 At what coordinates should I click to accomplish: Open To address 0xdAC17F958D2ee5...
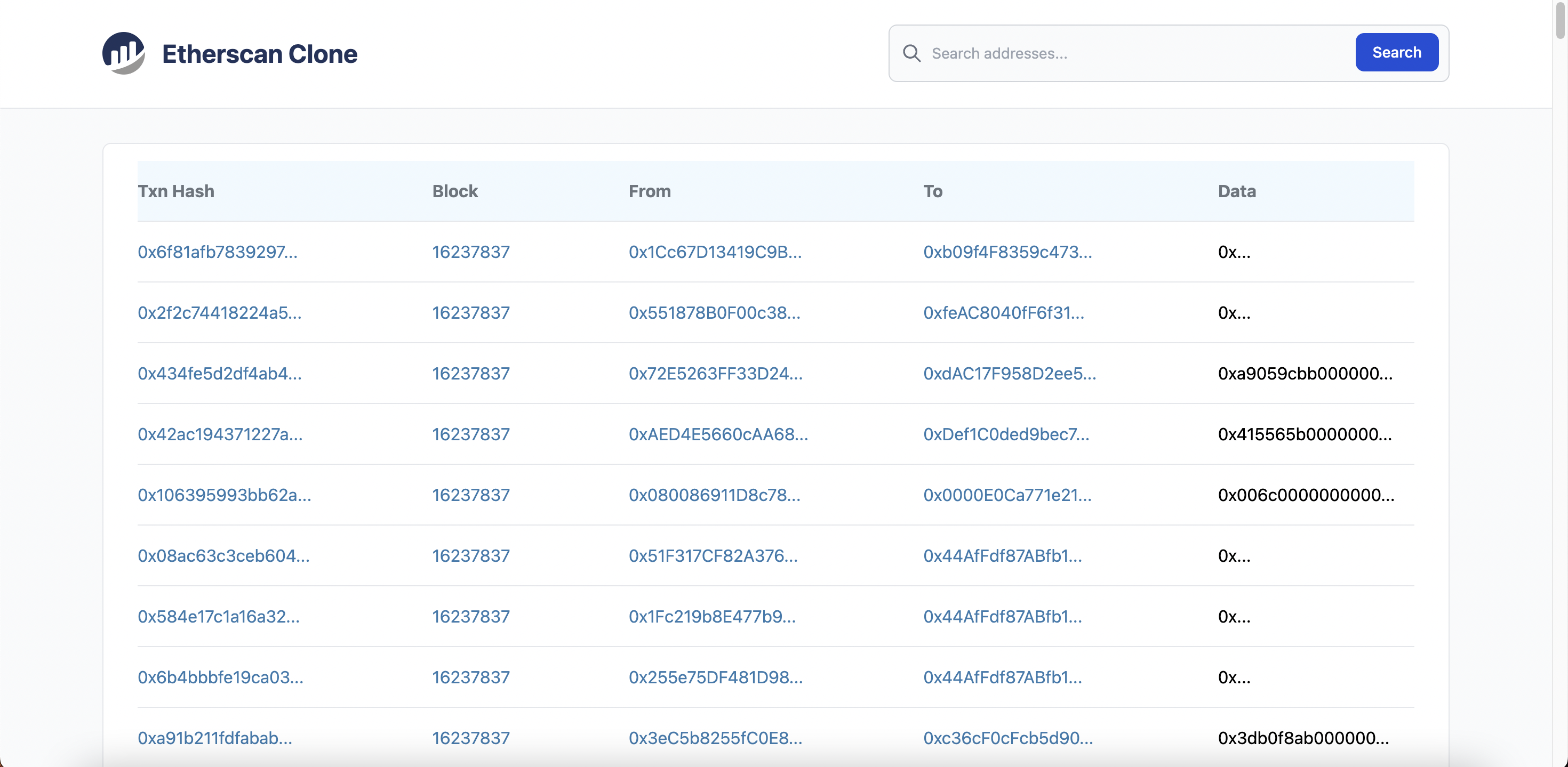click(1009, 374)
